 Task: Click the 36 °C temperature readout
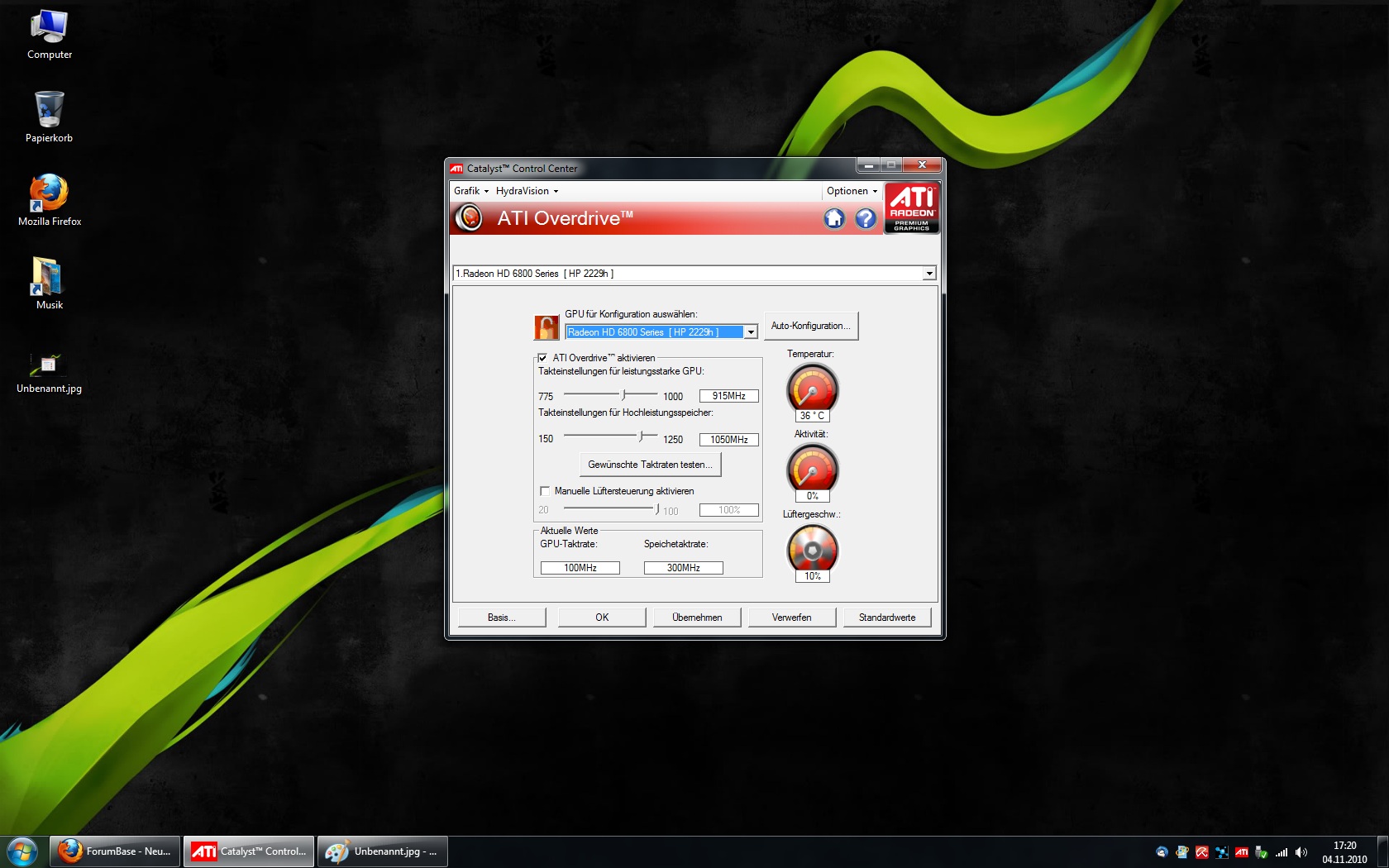coord(812,416)
